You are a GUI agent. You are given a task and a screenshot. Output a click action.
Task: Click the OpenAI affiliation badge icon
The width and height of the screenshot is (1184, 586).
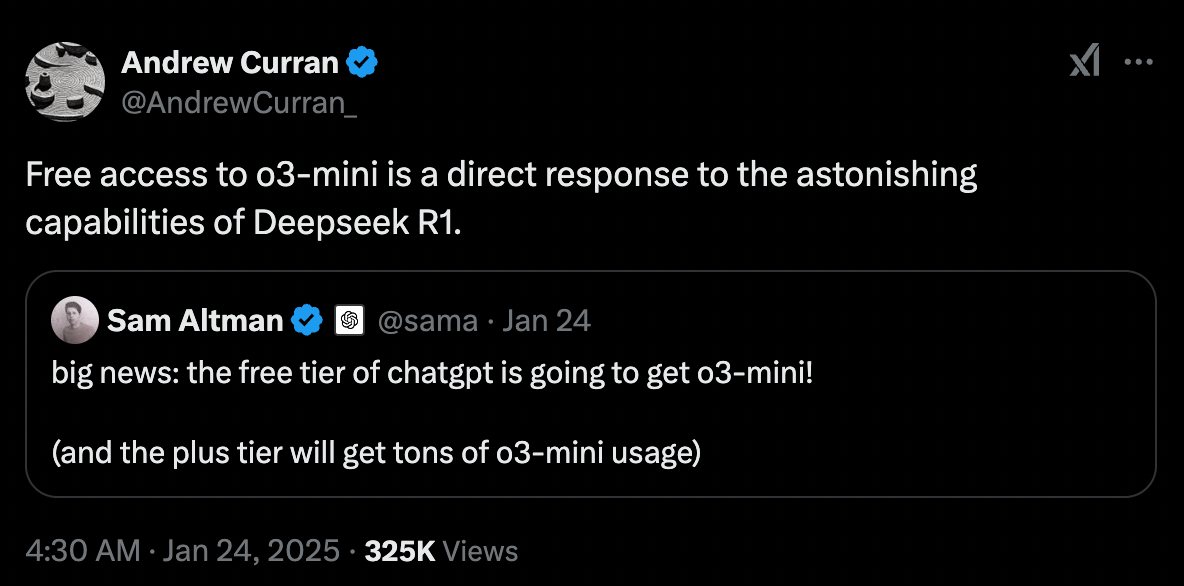[349, 321]
